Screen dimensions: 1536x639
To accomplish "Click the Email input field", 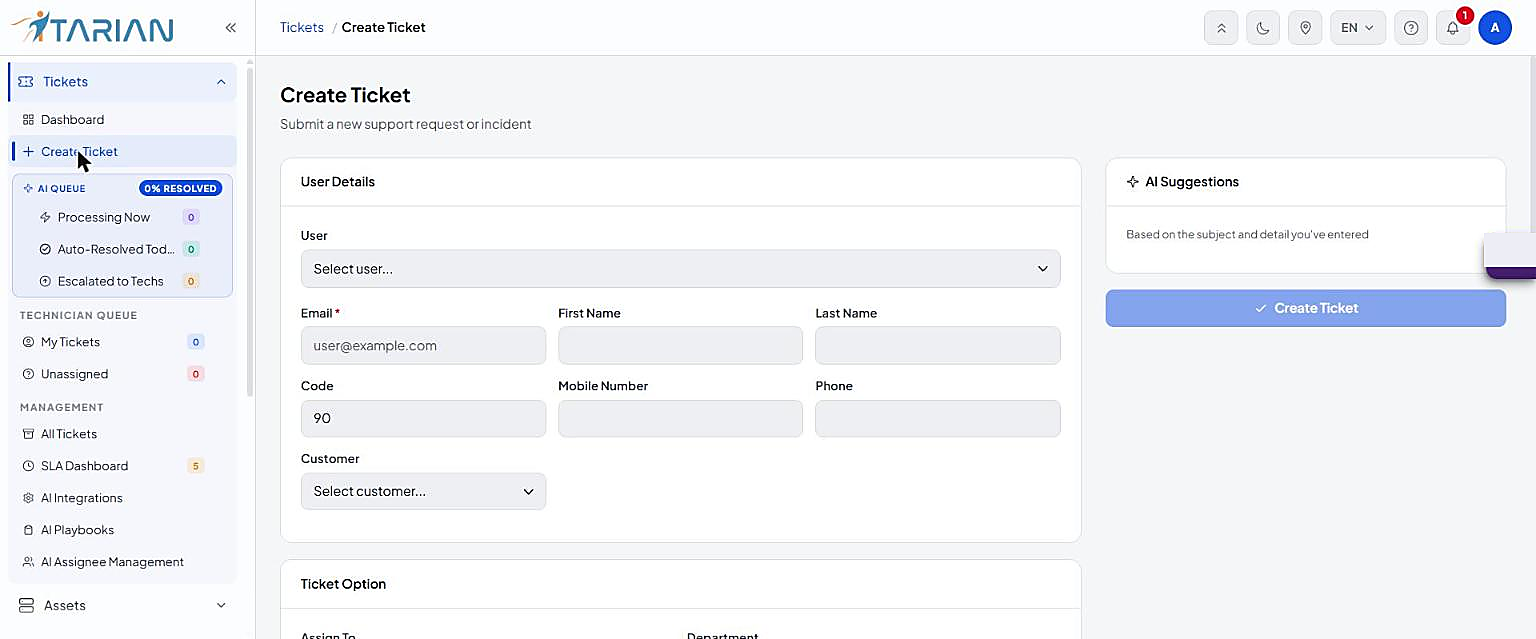I will (423, 346).
